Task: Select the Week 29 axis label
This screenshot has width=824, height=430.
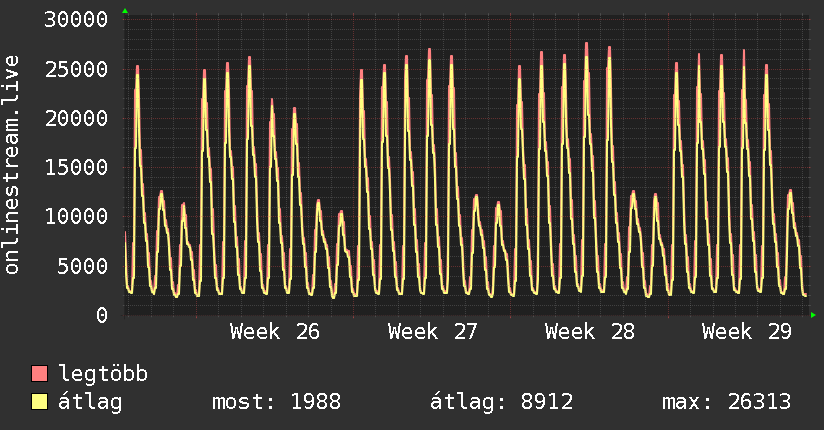Action: (x=747, y=332)
